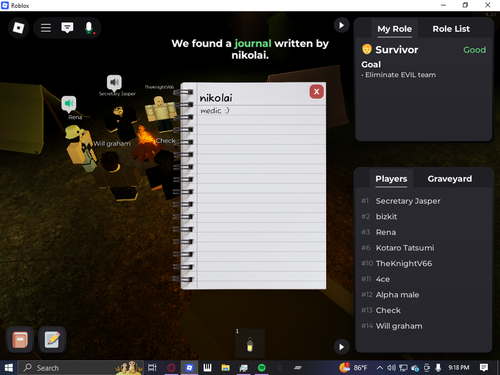The image size is (500, 375).
Task: Open the Windows notification center
Action: (x=484, y=368)
